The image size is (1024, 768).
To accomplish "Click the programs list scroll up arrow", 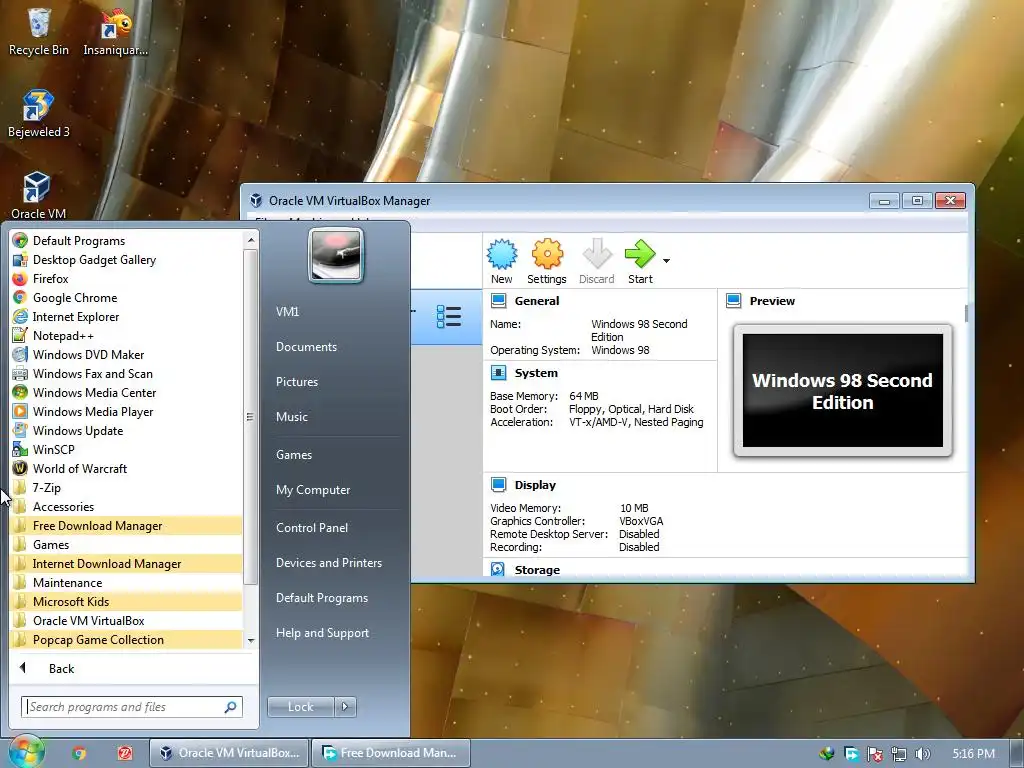I will pos(251,240).
